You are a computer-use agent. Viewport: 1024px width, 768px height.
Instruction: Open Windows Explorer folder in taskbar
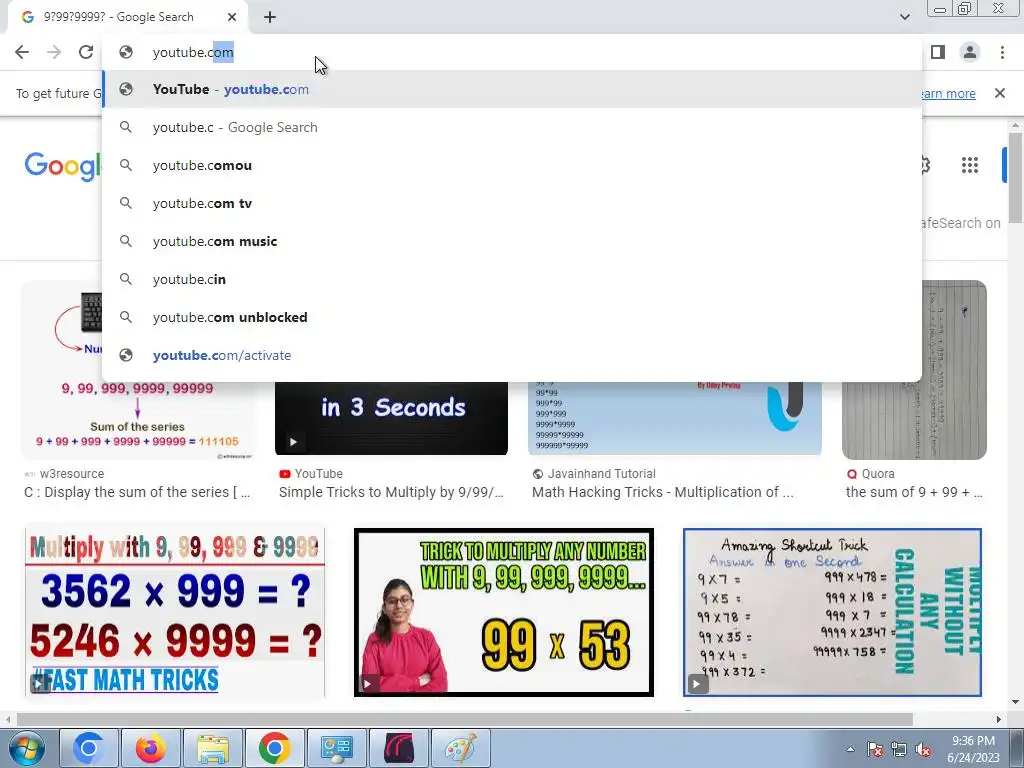[212, 748]
